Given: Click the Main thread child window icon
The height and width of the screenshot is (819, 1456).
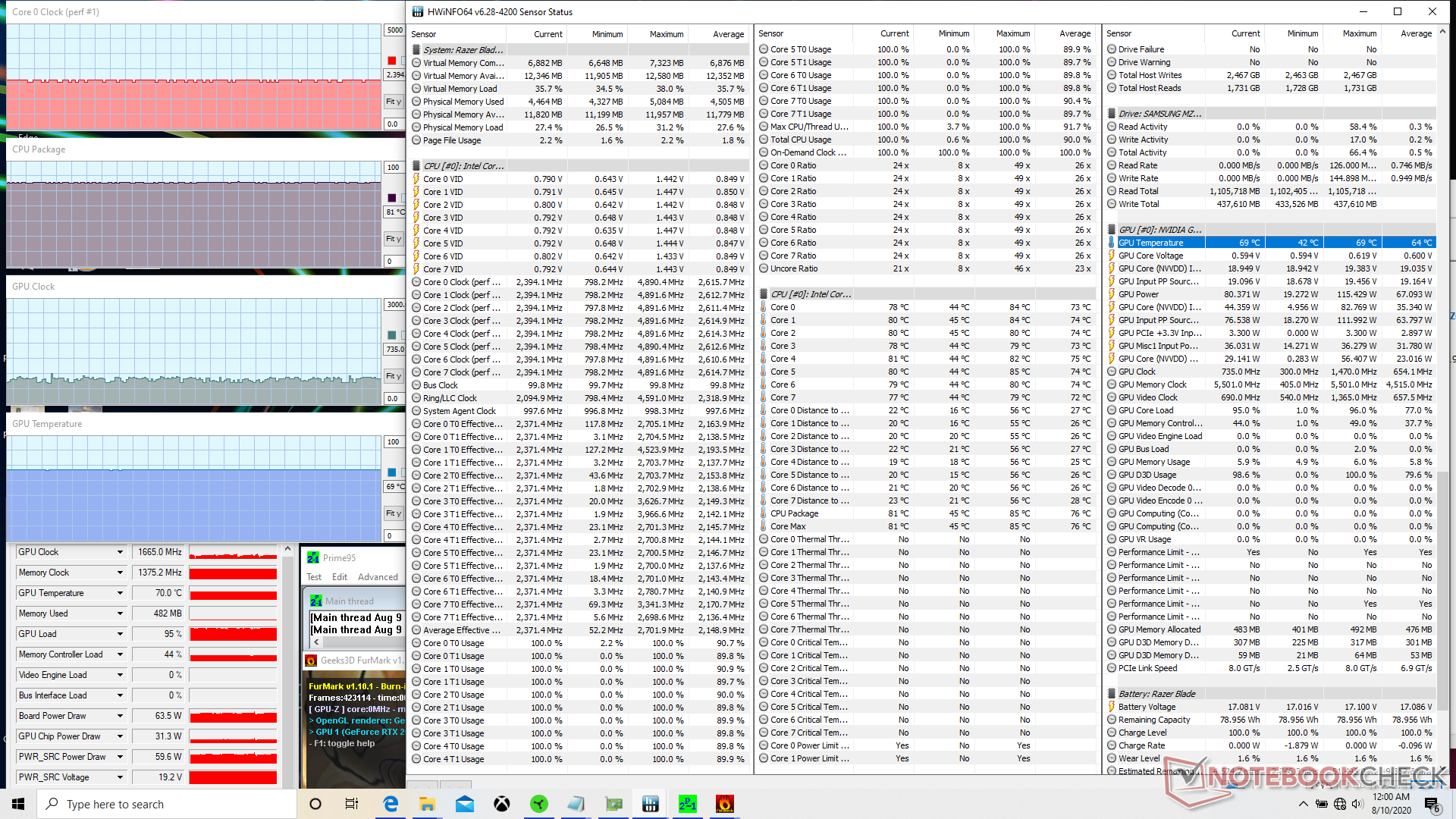Looking at the screenshot, I should (316, 601).
